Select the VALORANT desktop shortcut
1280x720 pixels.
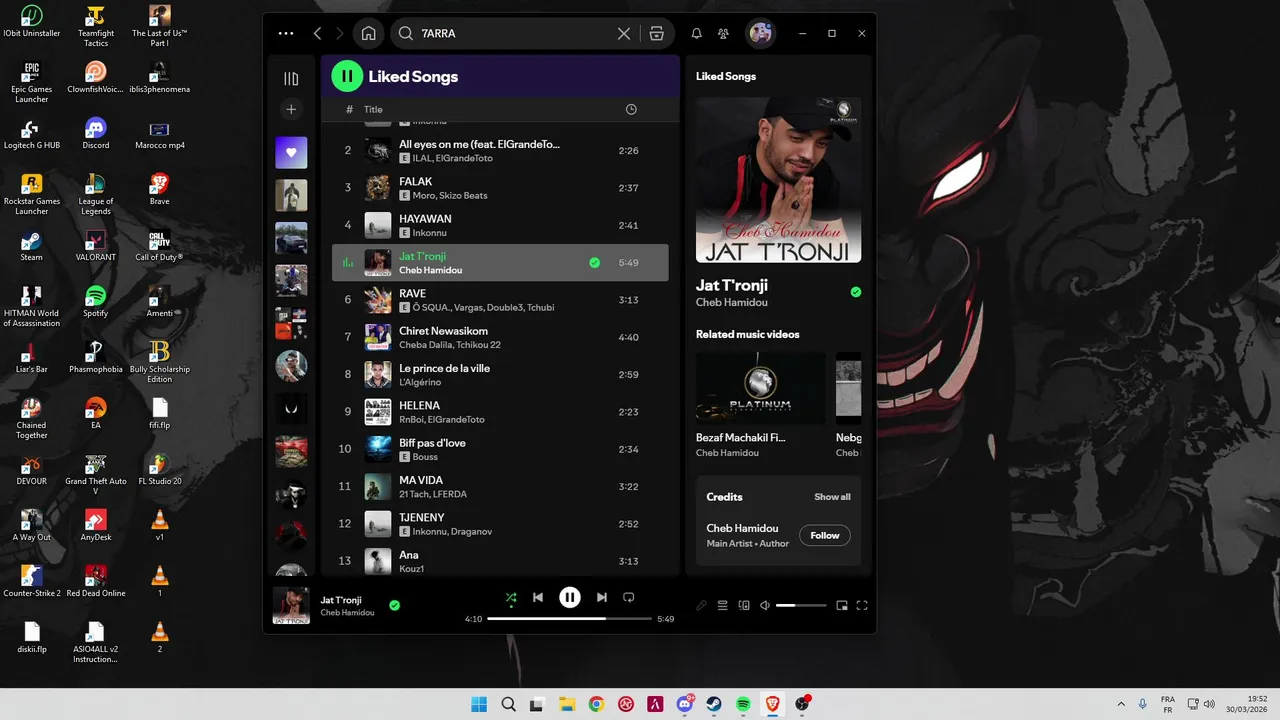pos(95,244)
